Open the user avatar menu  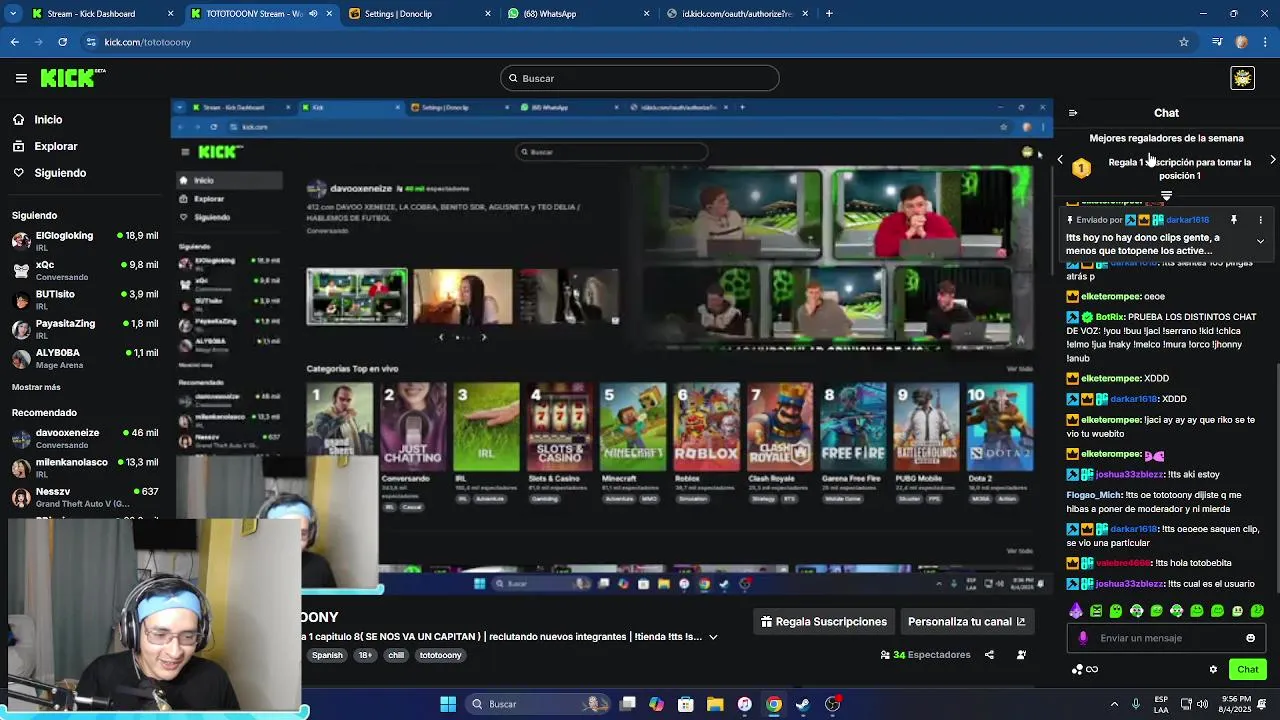point(1242,78)
